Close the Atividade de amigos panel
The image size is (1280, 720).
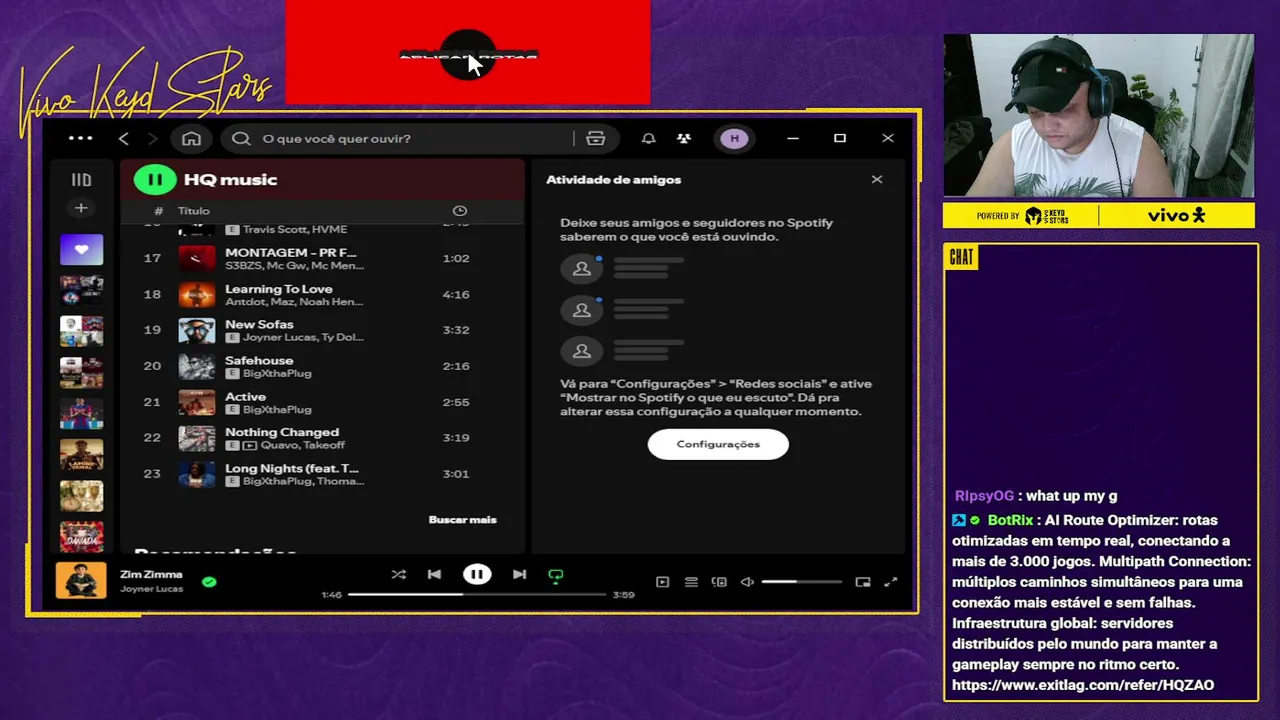click(x=877, y=180)
